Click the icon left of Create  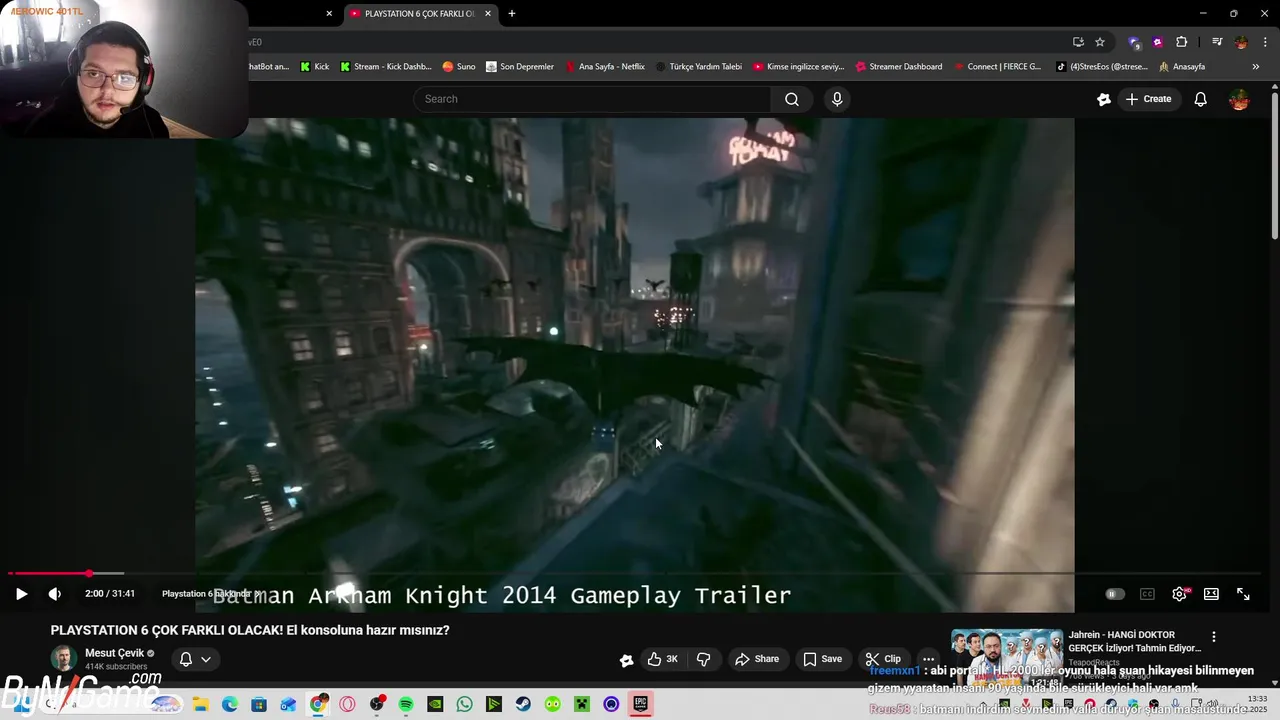point(1104,99)
